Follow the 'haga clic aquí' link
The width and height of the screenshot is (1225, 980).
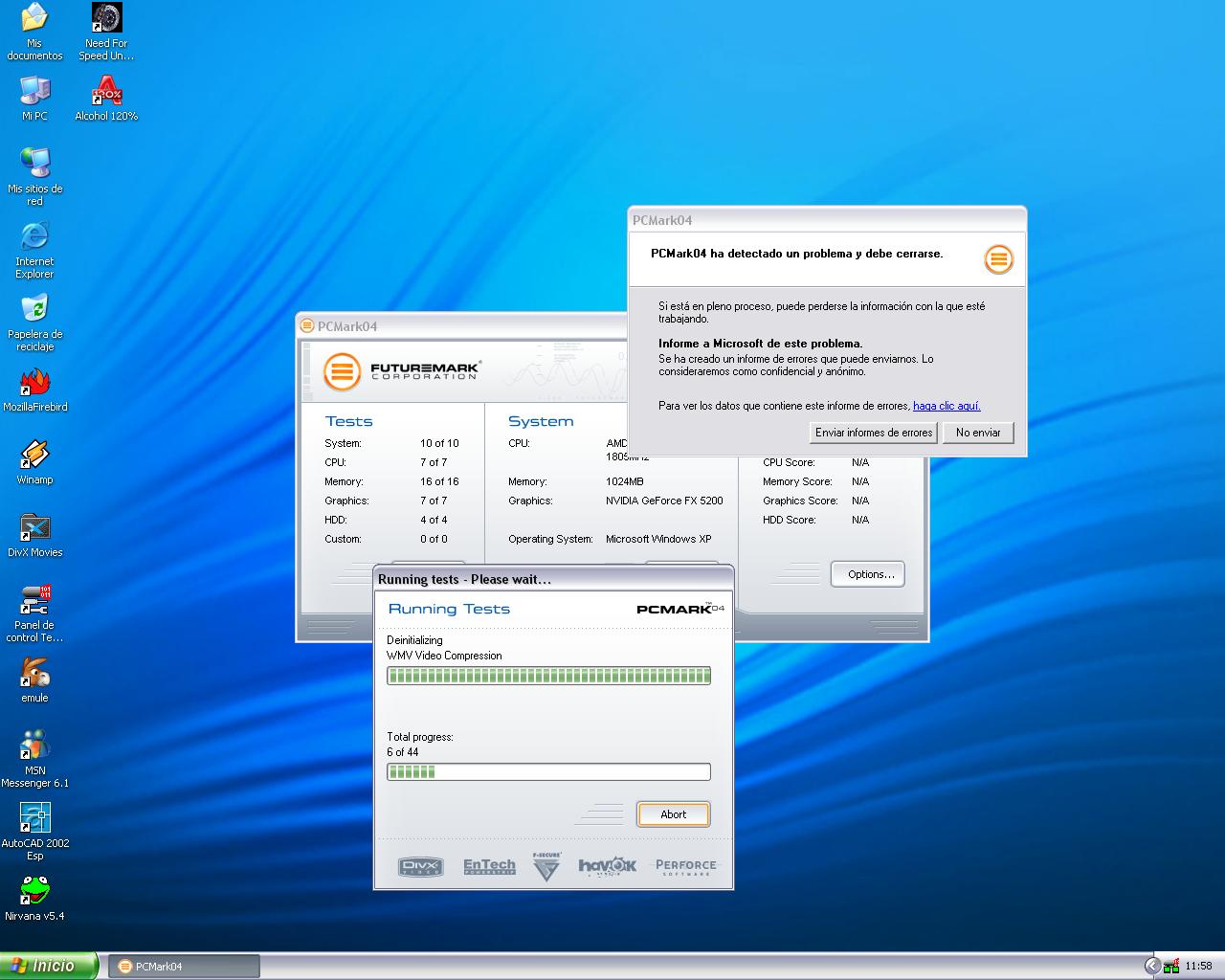pyautogui.click(x=947, y=406)
